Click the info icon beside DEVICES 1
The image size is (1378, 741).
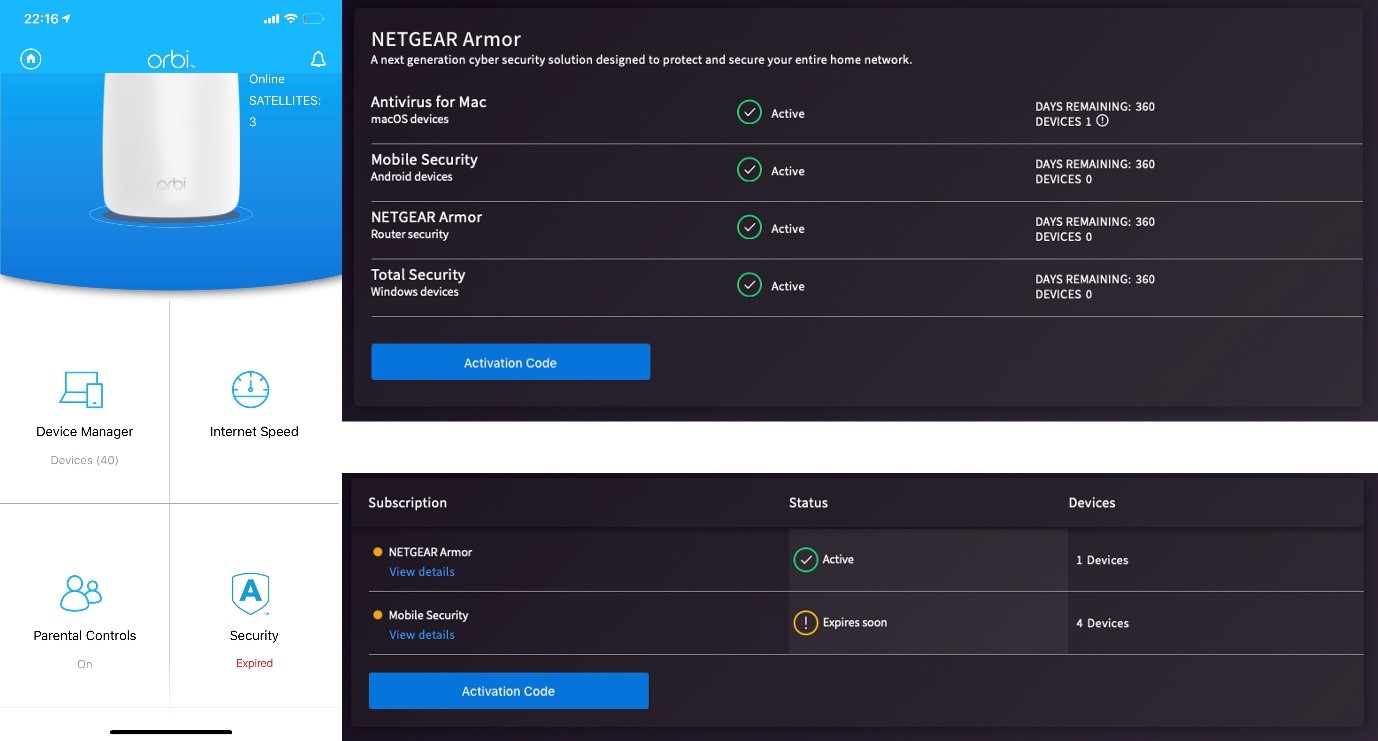1102,121
